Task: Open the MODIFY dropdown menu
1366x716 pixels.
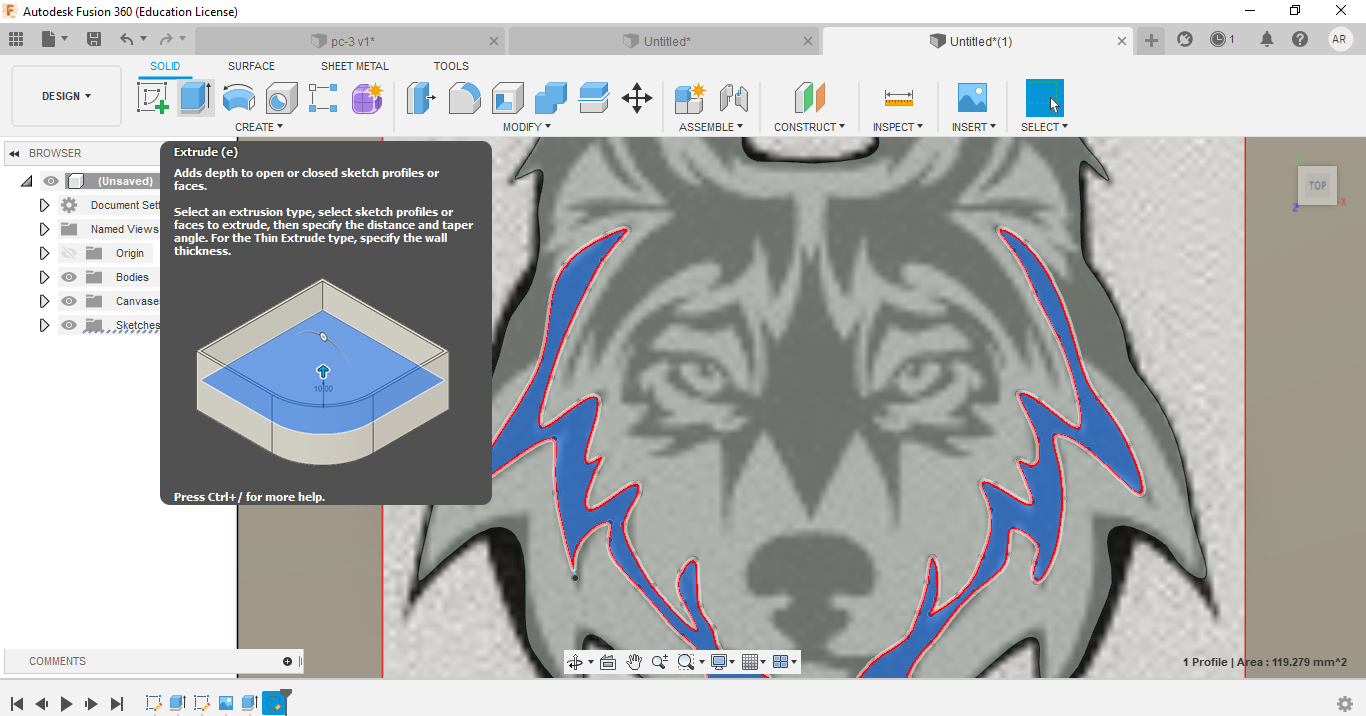Action: pos(526,127)
